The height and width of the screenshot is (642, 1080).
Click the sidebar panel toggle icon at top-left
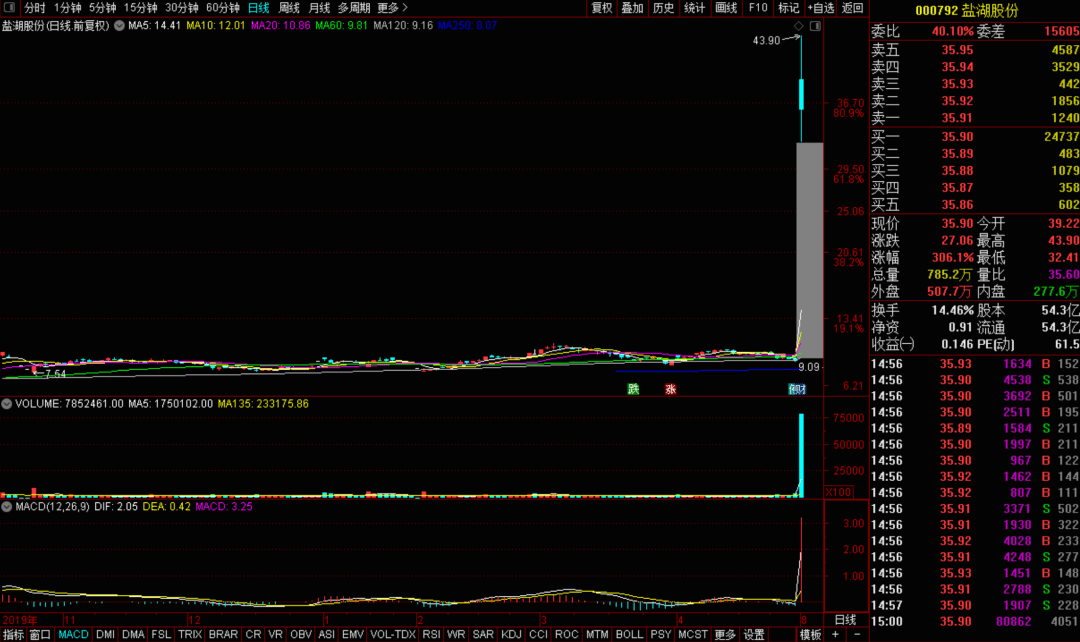pos(10,8)
